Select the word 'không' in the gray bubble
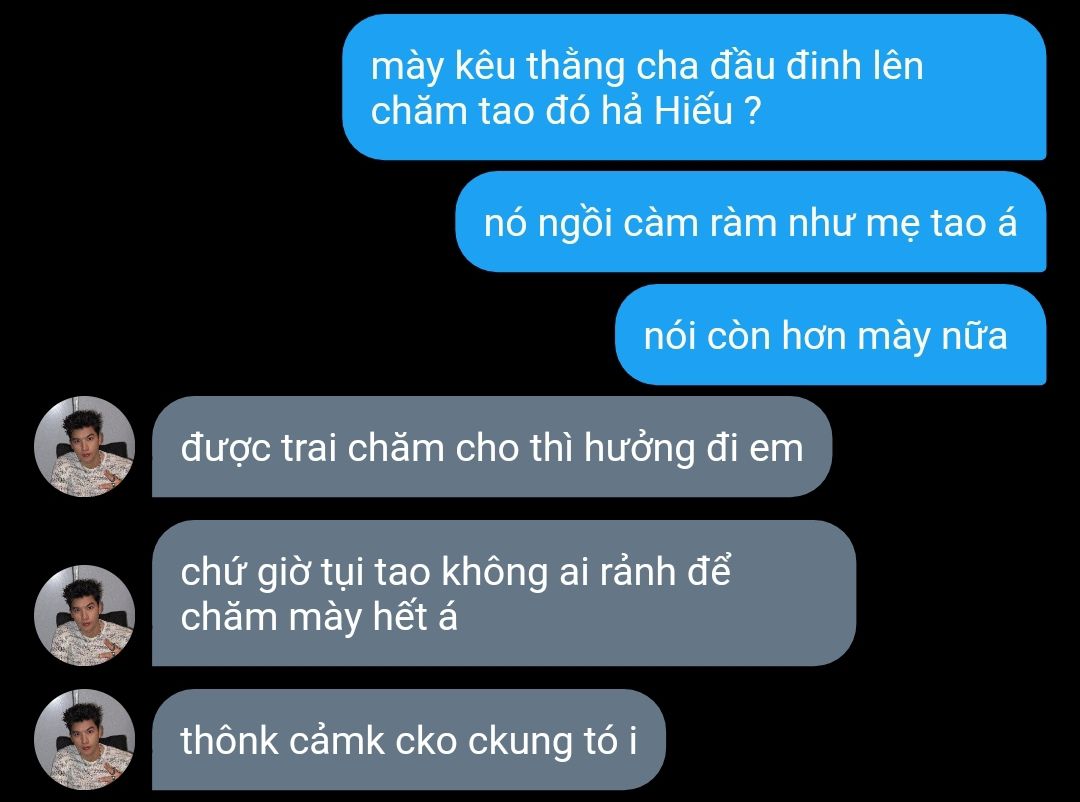This screenshot has width=1080, height=802. [x=494, y=572]
